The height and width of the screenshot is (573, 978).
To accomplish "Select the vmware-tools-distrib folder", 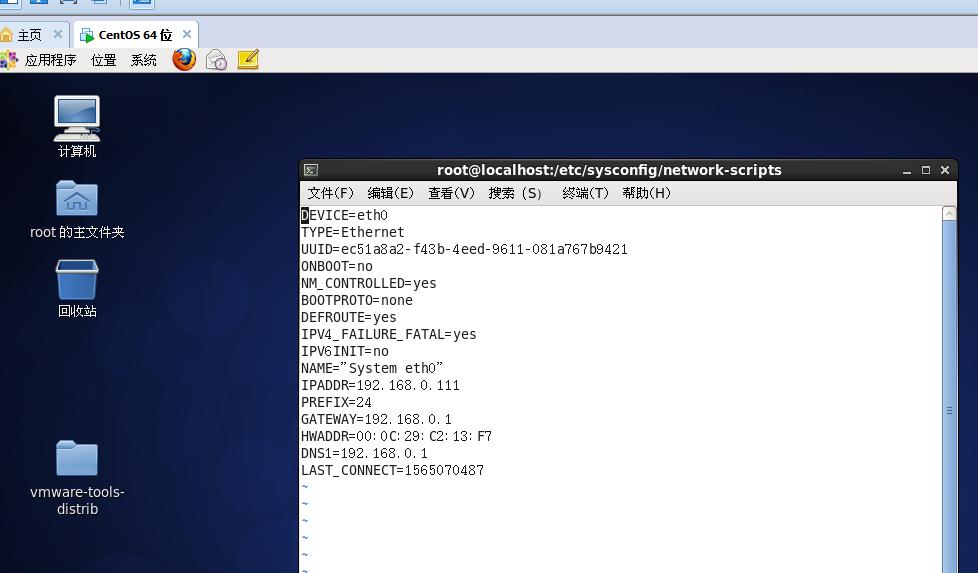I will (x=77, y=478).
